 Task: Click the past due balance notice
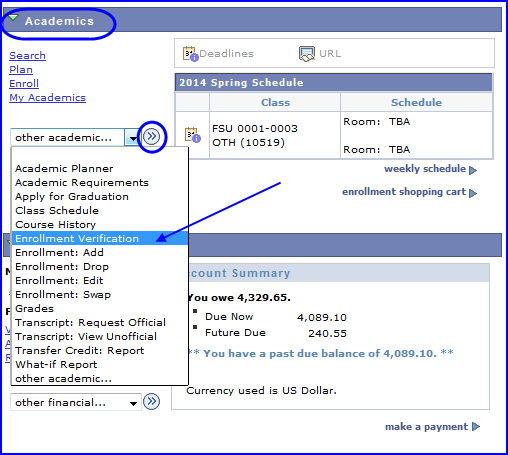pyautogui.click(x=320, y=353)
